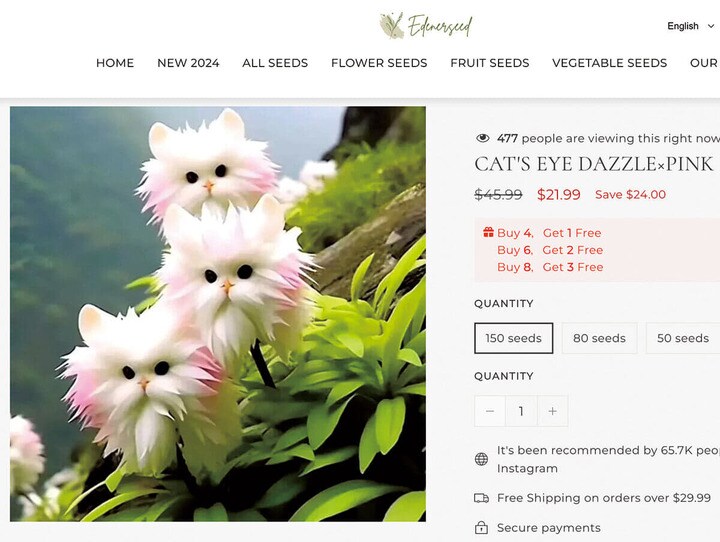Click the quantity number input field
This screenshot has width=720, height=542.
tap(521, 411)
